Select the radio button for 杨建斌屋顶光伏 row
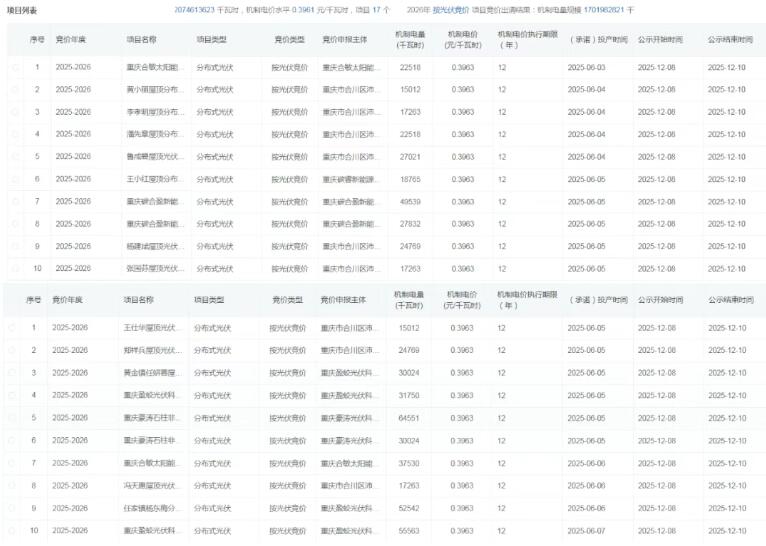This screenshot has width=766, height=546. (x=14, y=246)
